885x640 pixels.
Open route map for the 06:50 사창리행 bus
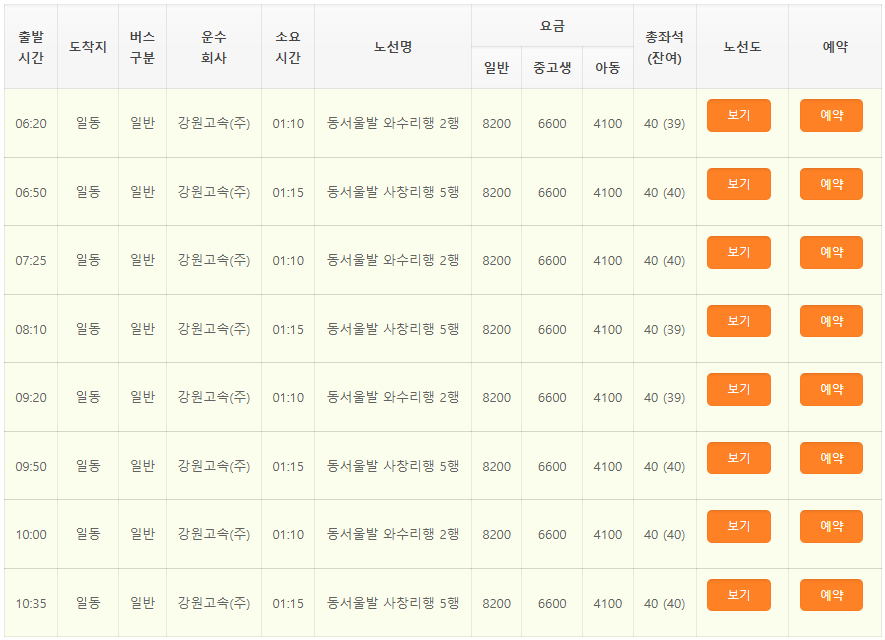(x=739, y=183)
